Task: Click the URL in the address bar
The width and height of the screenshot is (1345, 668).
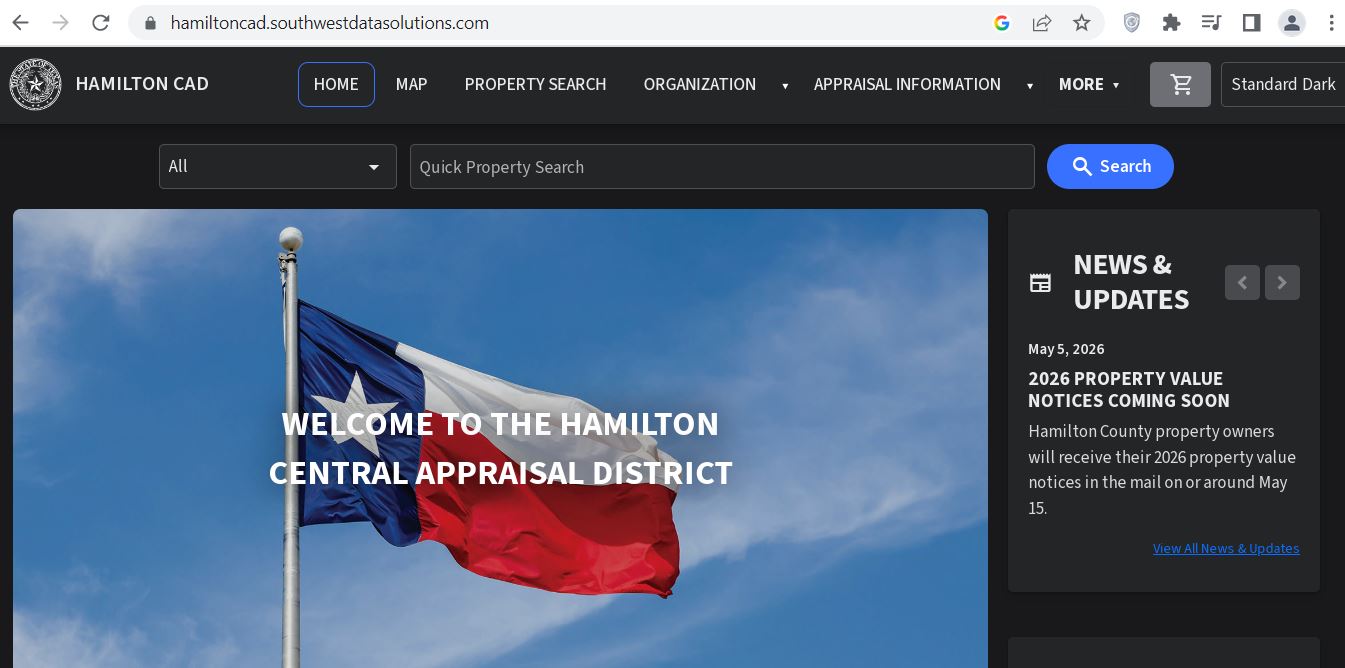Action: coord(330,23)
